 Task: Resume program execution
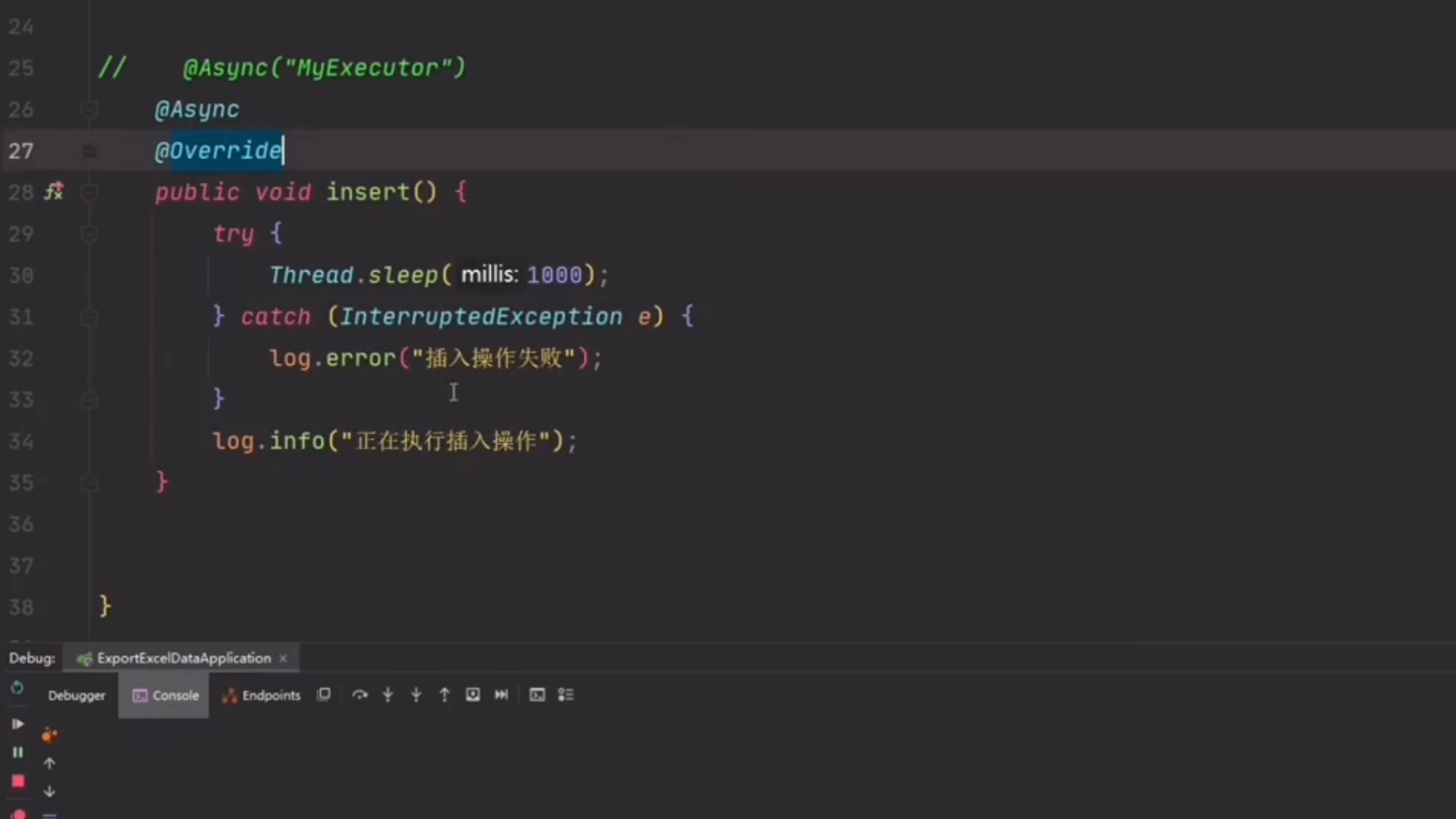click(x=17, y=724)
